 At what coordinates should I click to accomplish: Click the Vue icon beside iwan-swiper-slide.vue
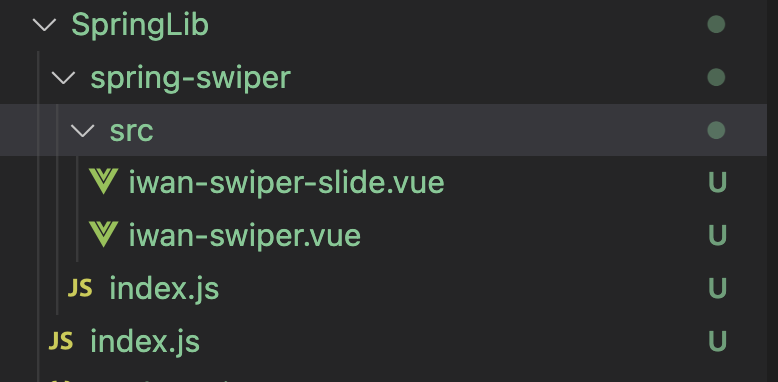click(x=103, y=181)
